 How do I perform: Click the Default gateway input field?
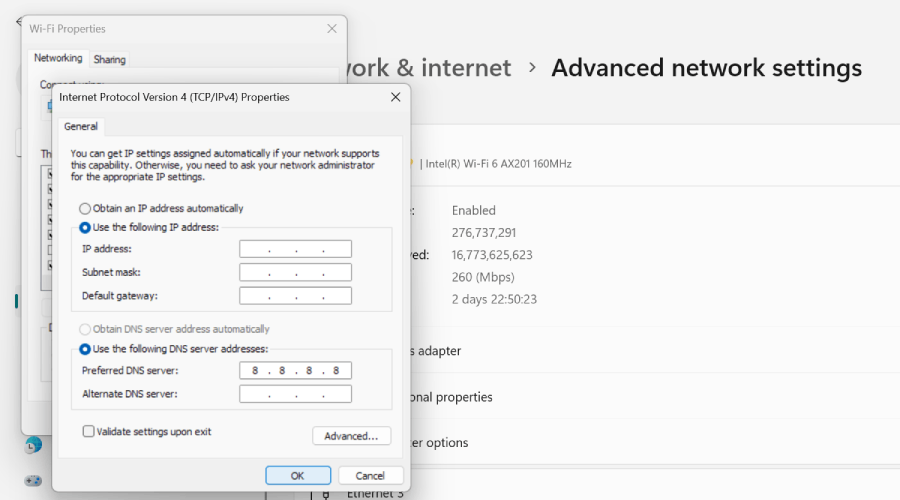coord(296,296)
